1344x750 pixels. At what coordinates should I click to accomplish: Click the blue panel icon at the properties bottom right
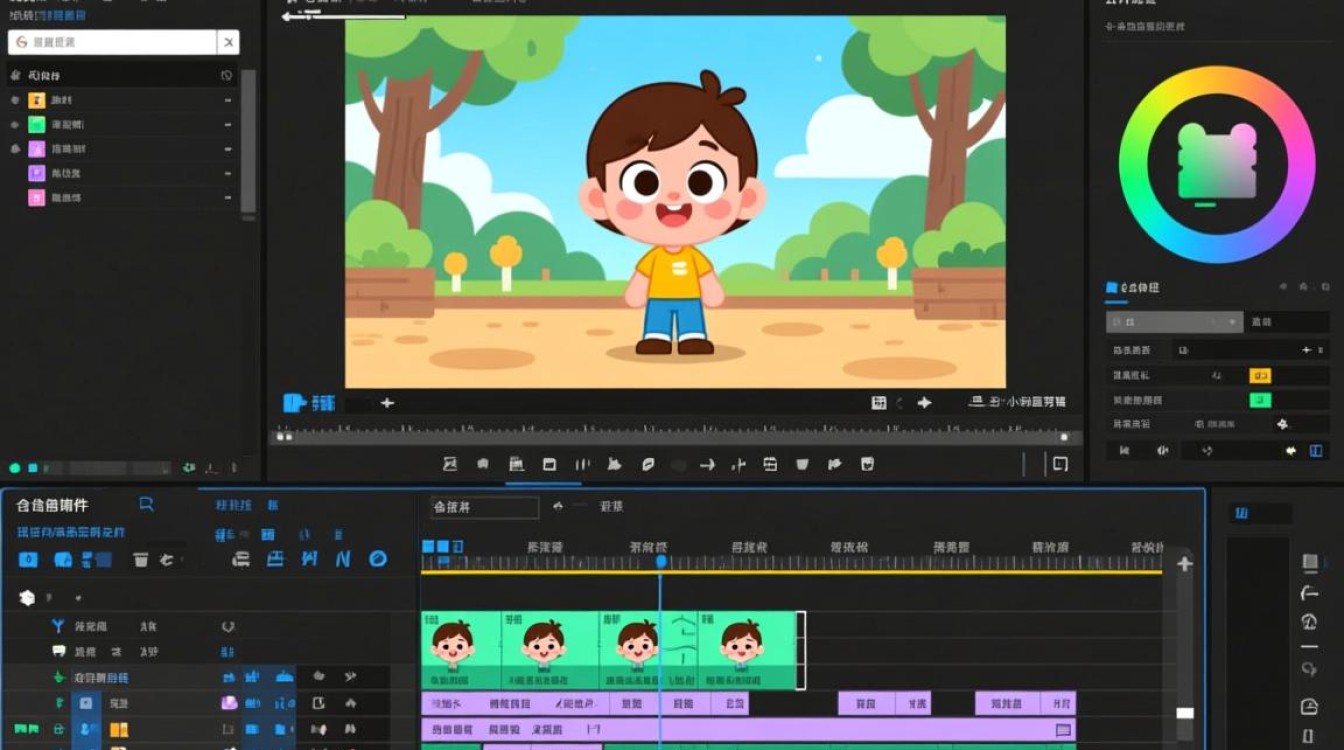point(1316,451)
